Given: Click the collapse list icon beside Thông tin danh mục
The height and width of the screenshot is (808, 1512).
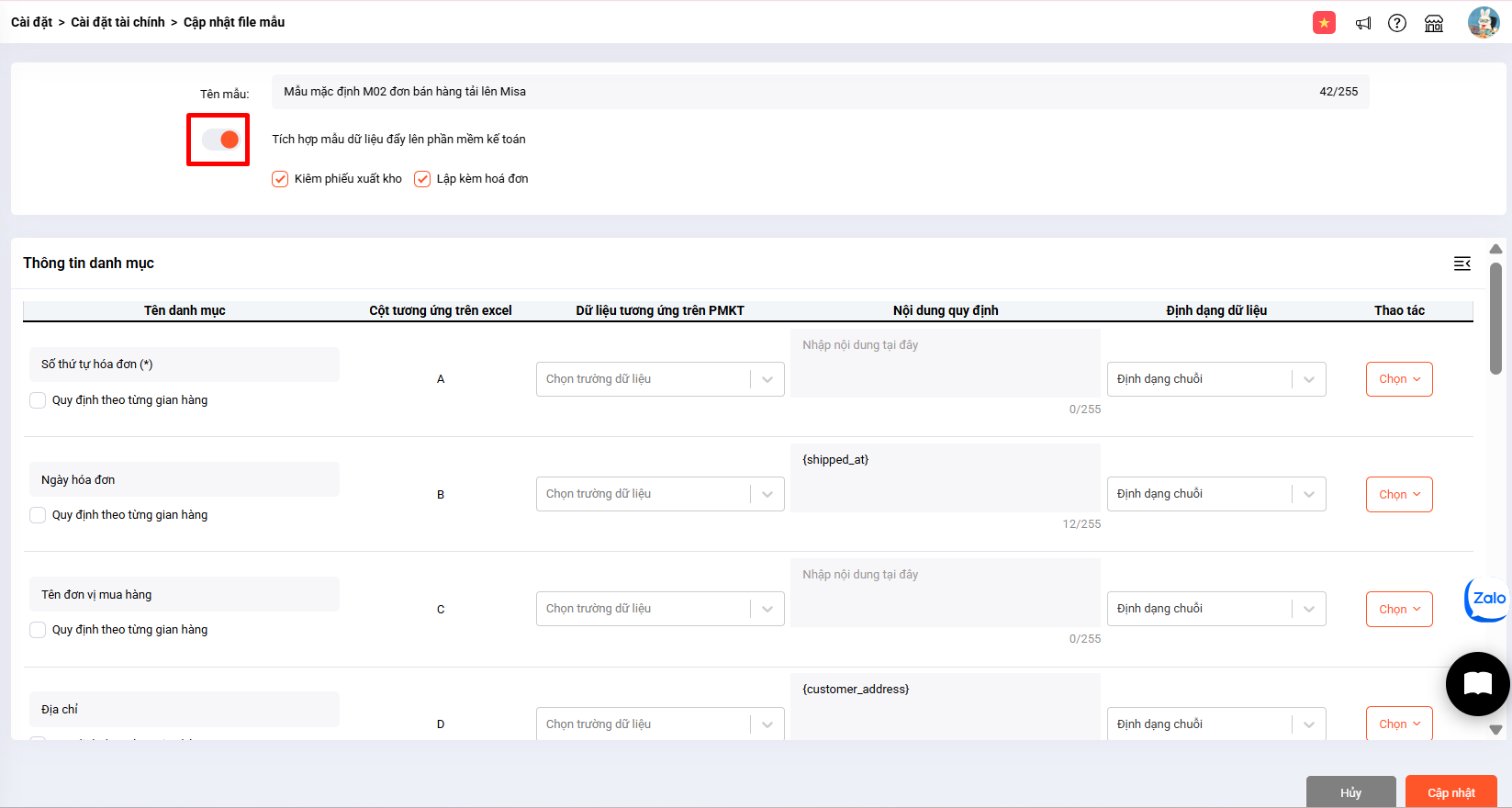Looking at the screenshot, I should tap(1462, 264).
